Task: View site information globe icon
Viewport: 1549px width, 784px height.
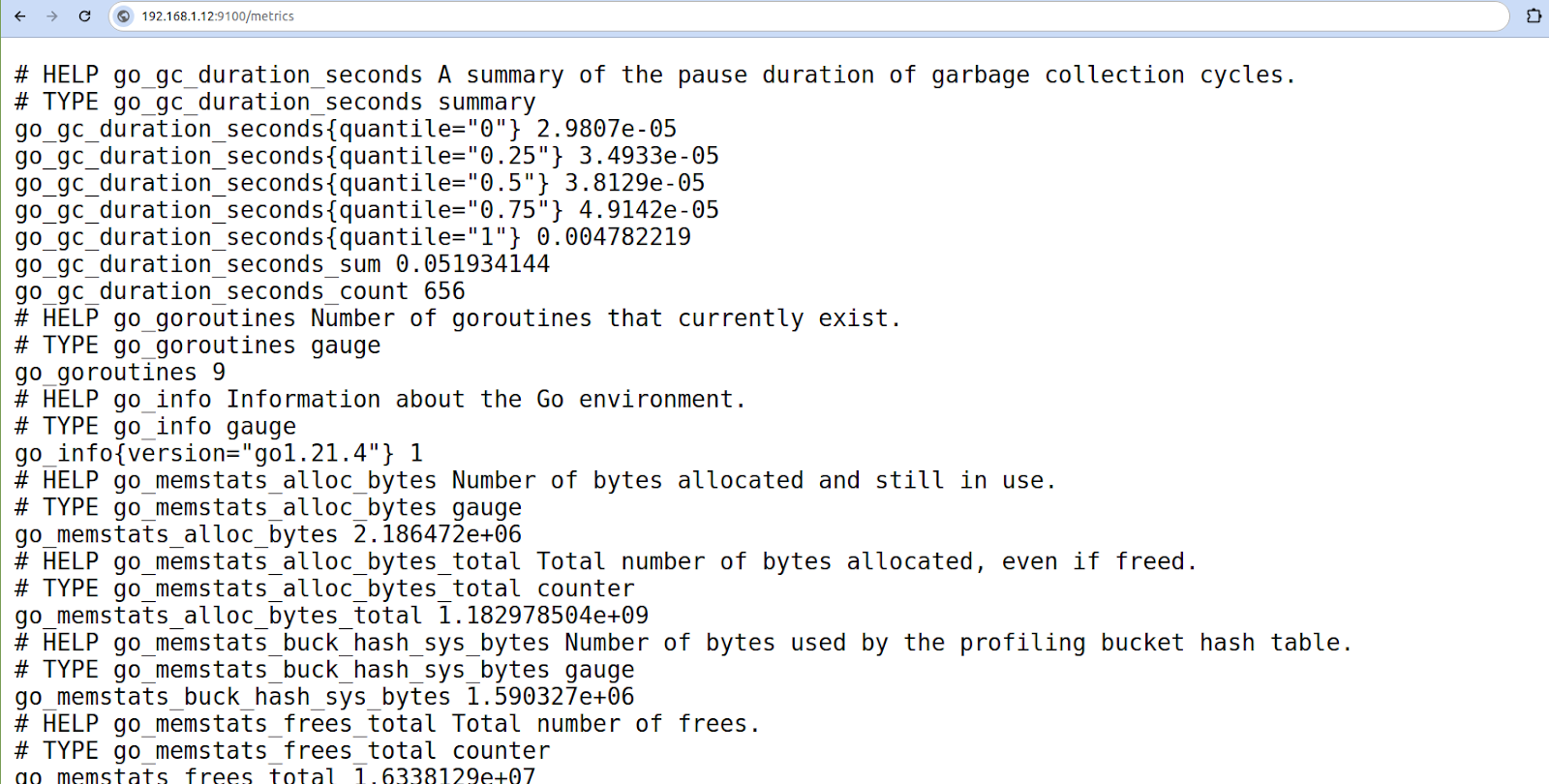Action: (124, 16)
